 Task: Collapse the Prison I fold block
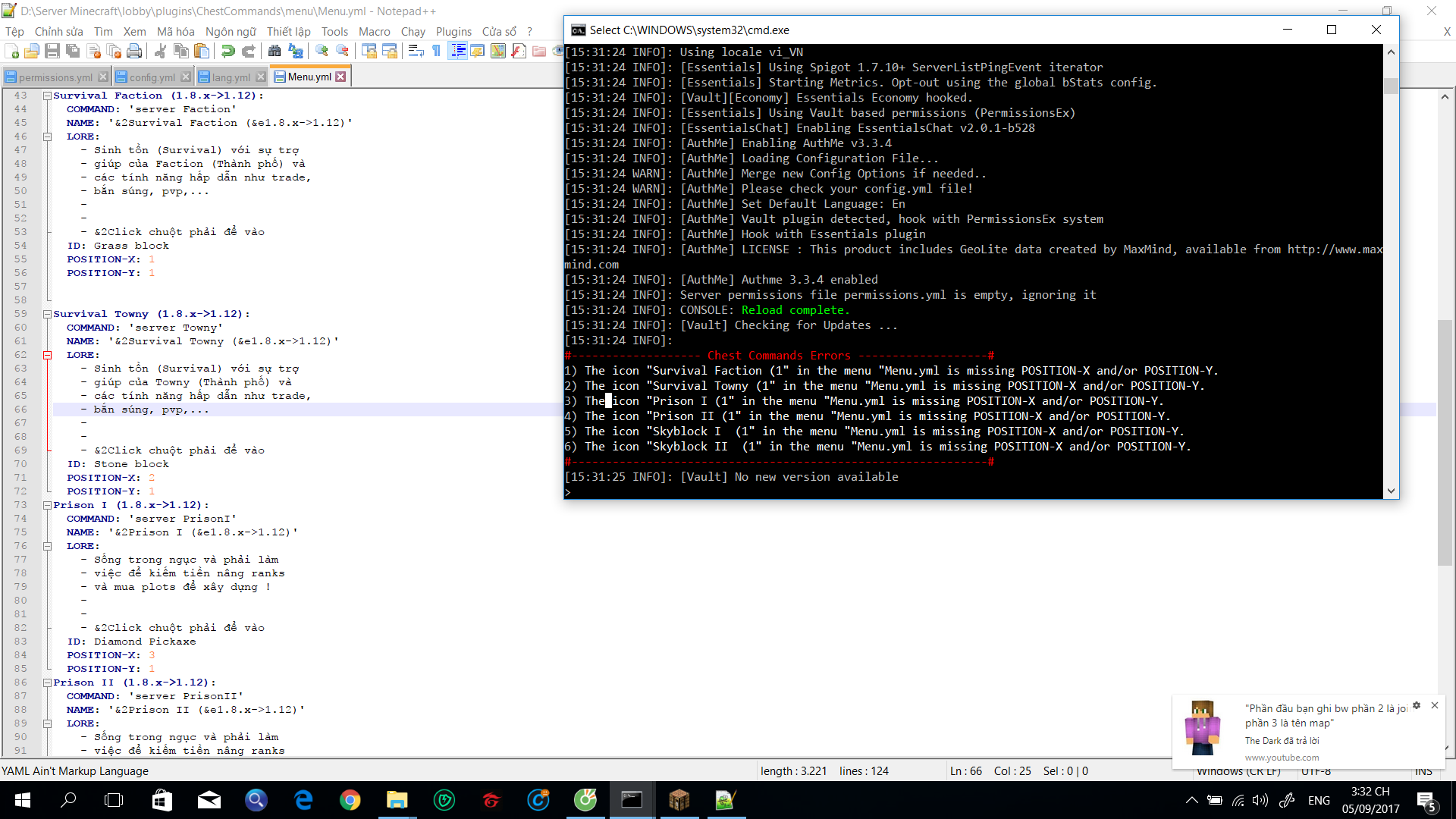47,505
